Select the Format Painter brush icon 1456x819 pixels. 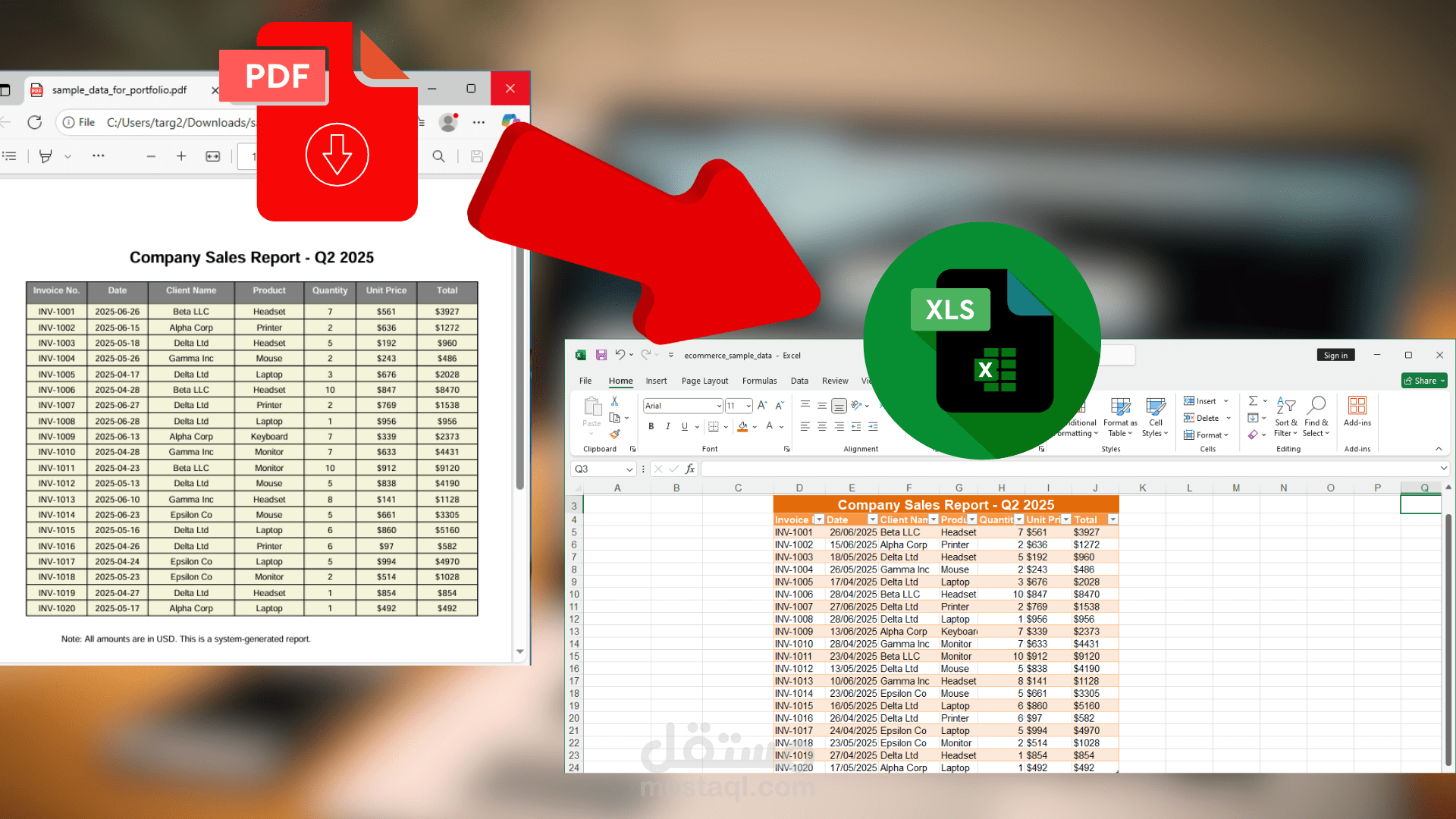(x=615, y=435)
